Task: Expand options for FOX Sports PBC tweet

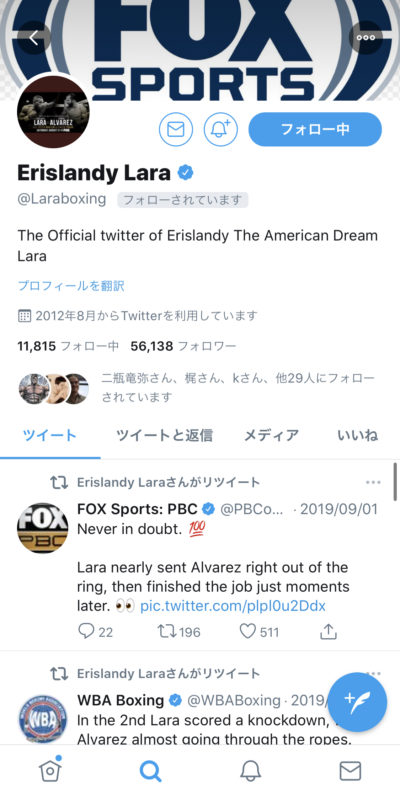Action: (373, 483)
